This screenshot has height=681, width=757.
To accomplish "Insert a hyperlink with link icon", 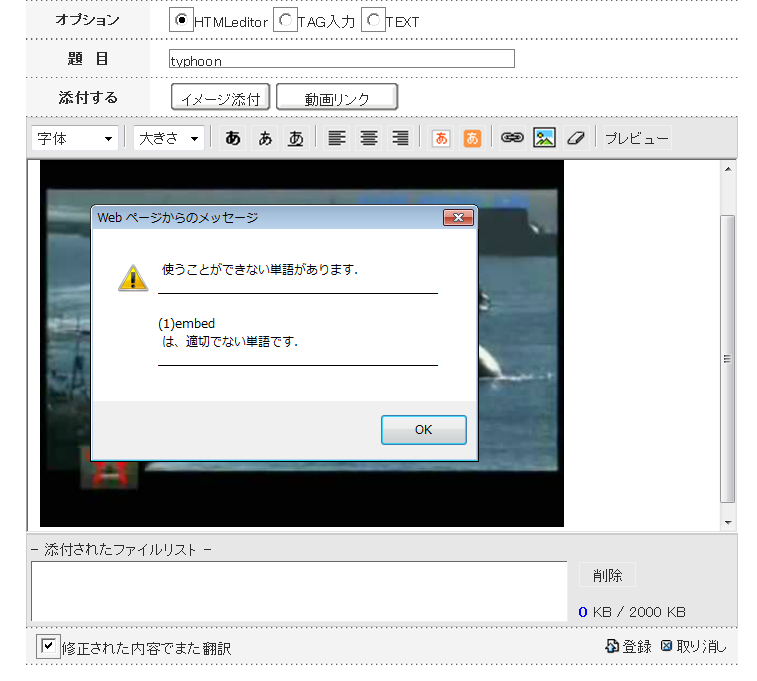I will pos(512,139).
